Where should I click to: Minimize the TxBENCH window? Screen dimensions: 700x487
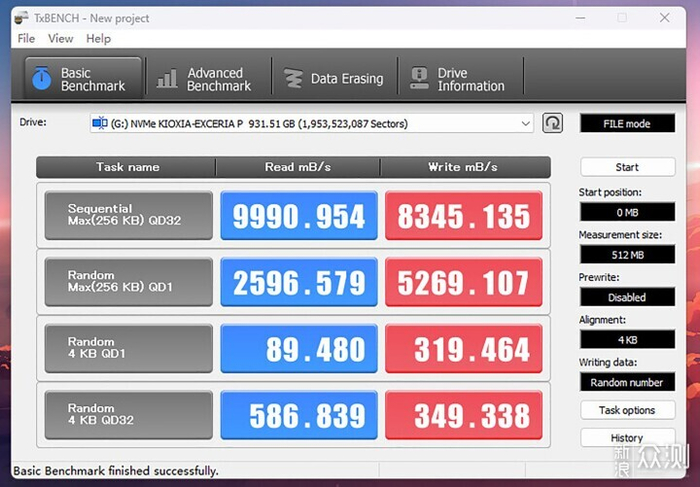580,18
